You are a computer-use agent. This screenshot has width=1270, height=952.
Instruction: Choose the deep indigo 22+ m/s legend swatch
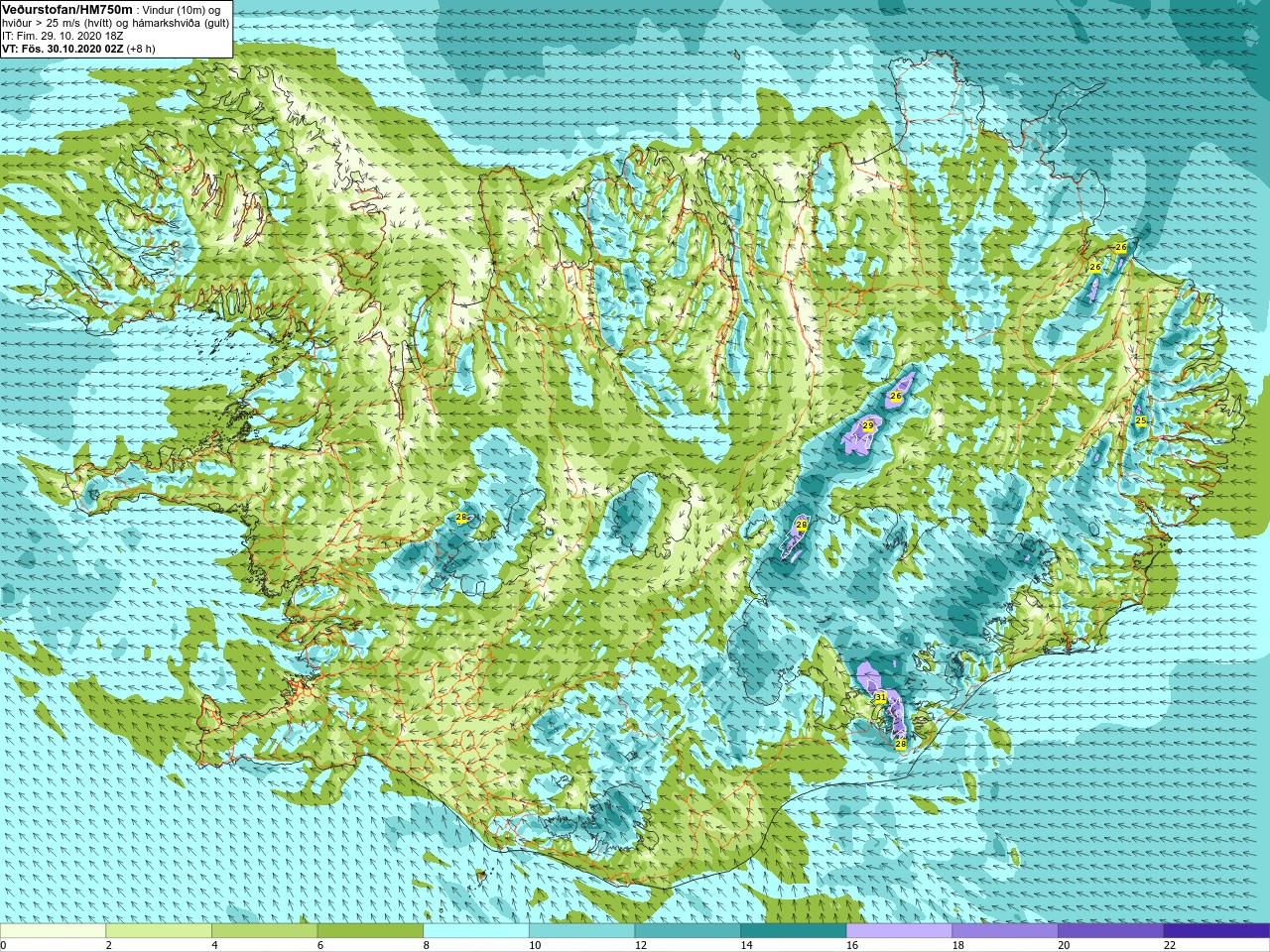(x=1217, y=931)
